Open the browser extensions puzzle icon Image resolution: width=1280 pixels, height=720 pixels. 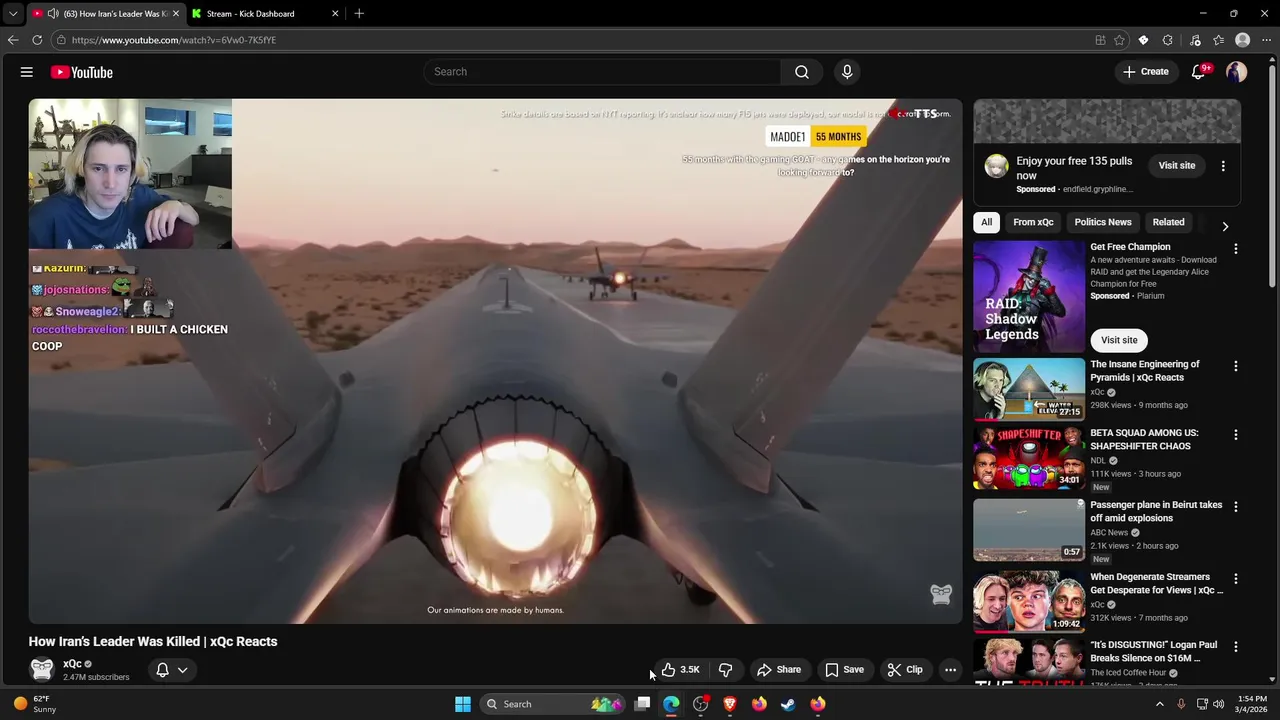[1168, 40]
